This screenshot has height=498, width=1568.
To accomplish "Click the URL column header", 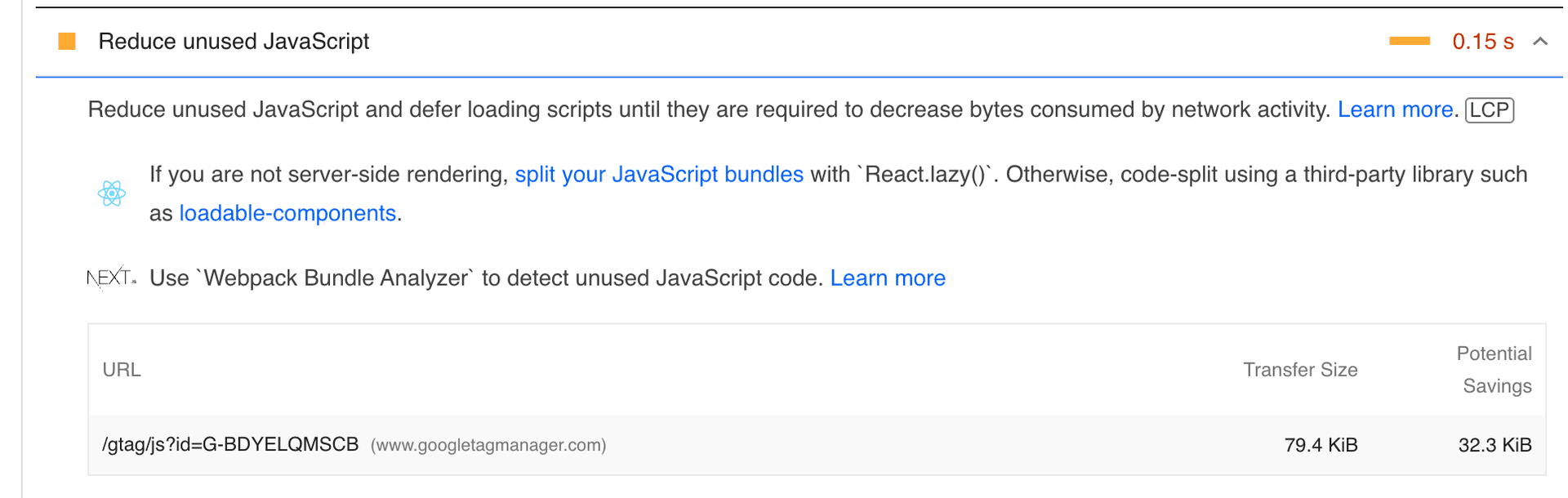I will tap(122, 370).
